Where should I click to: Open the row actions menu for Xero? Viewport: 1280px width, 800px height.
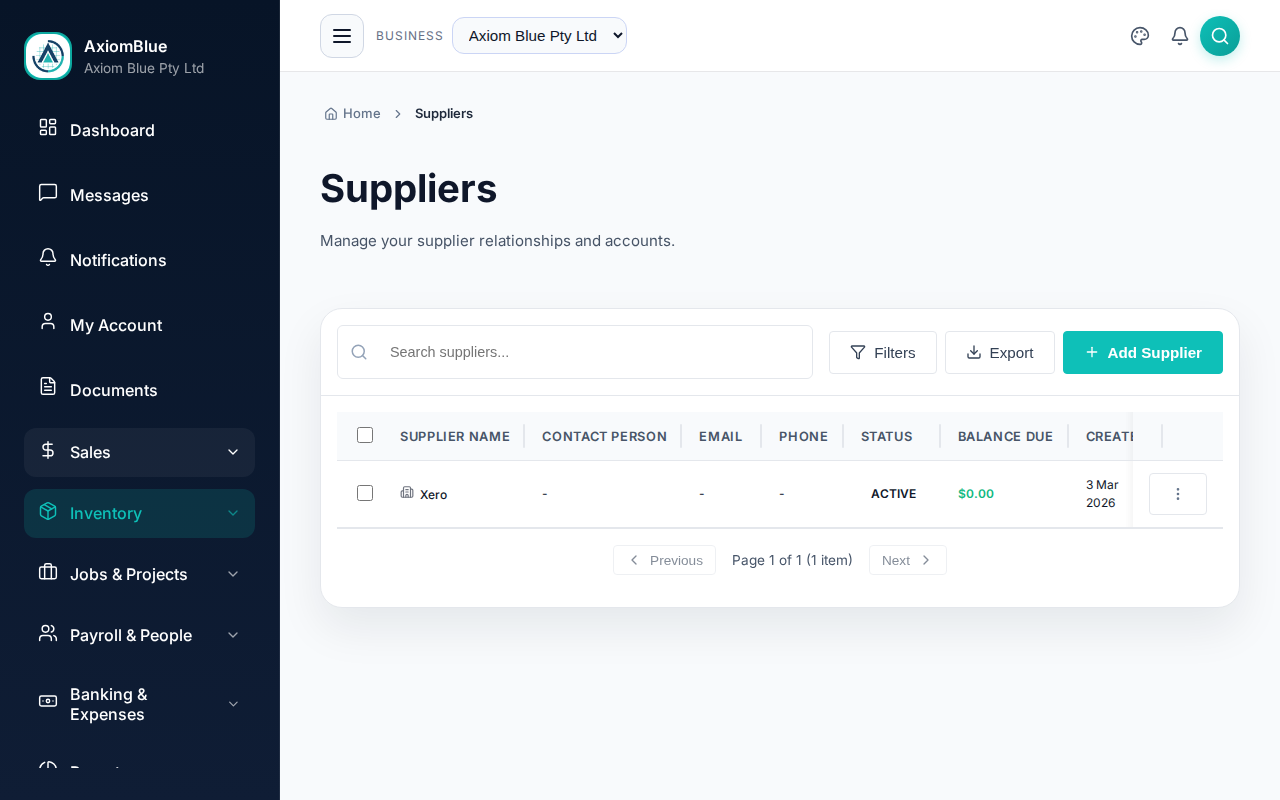[x=1178, y=494]
